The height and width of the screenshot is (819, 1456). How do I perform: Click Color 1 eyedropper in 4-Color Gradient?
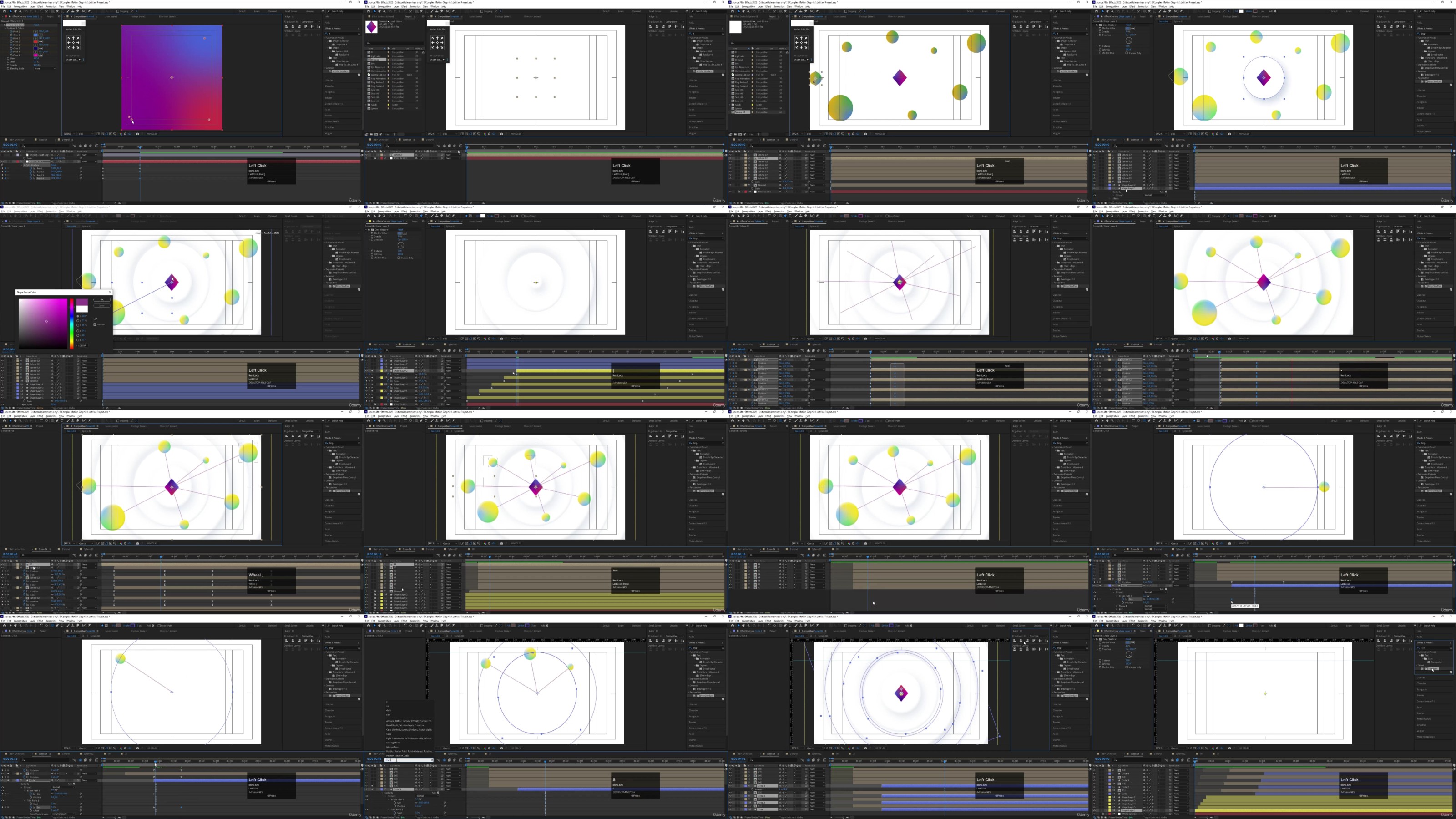(x=40, y=35)
